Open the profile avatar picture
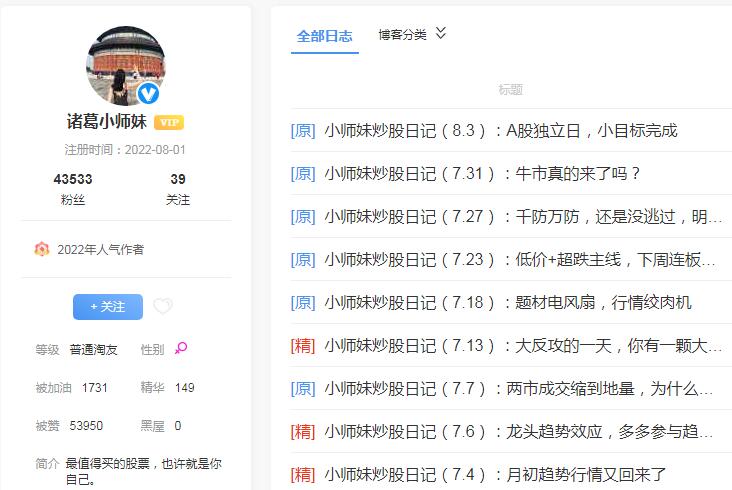The image size is (732, 490). [126, 66]
